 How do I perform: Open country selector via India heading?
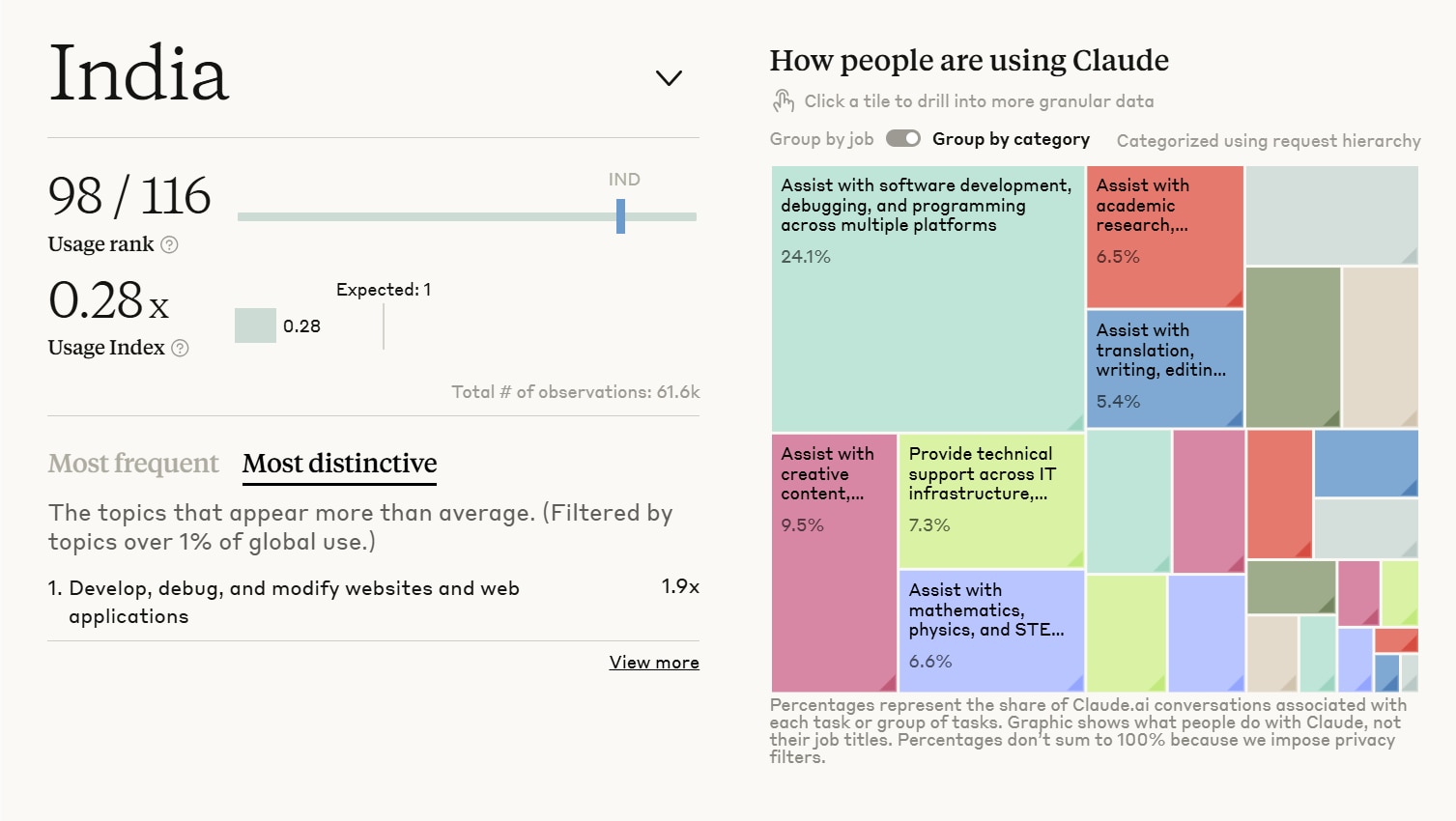coord(139,73)
